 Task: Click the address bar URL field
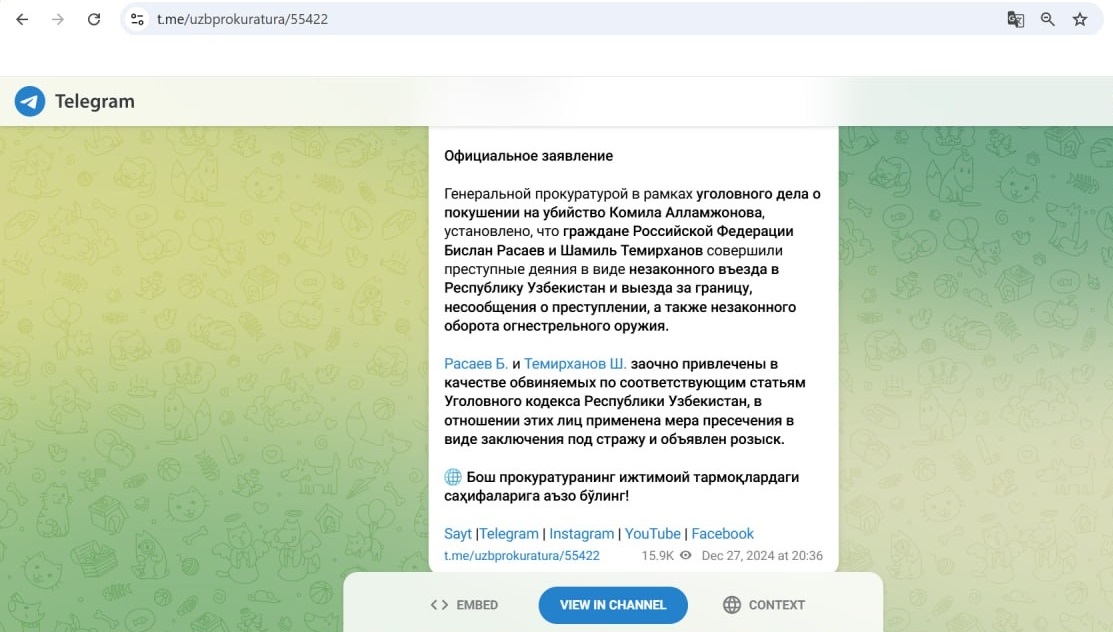[x=560, y=19]
